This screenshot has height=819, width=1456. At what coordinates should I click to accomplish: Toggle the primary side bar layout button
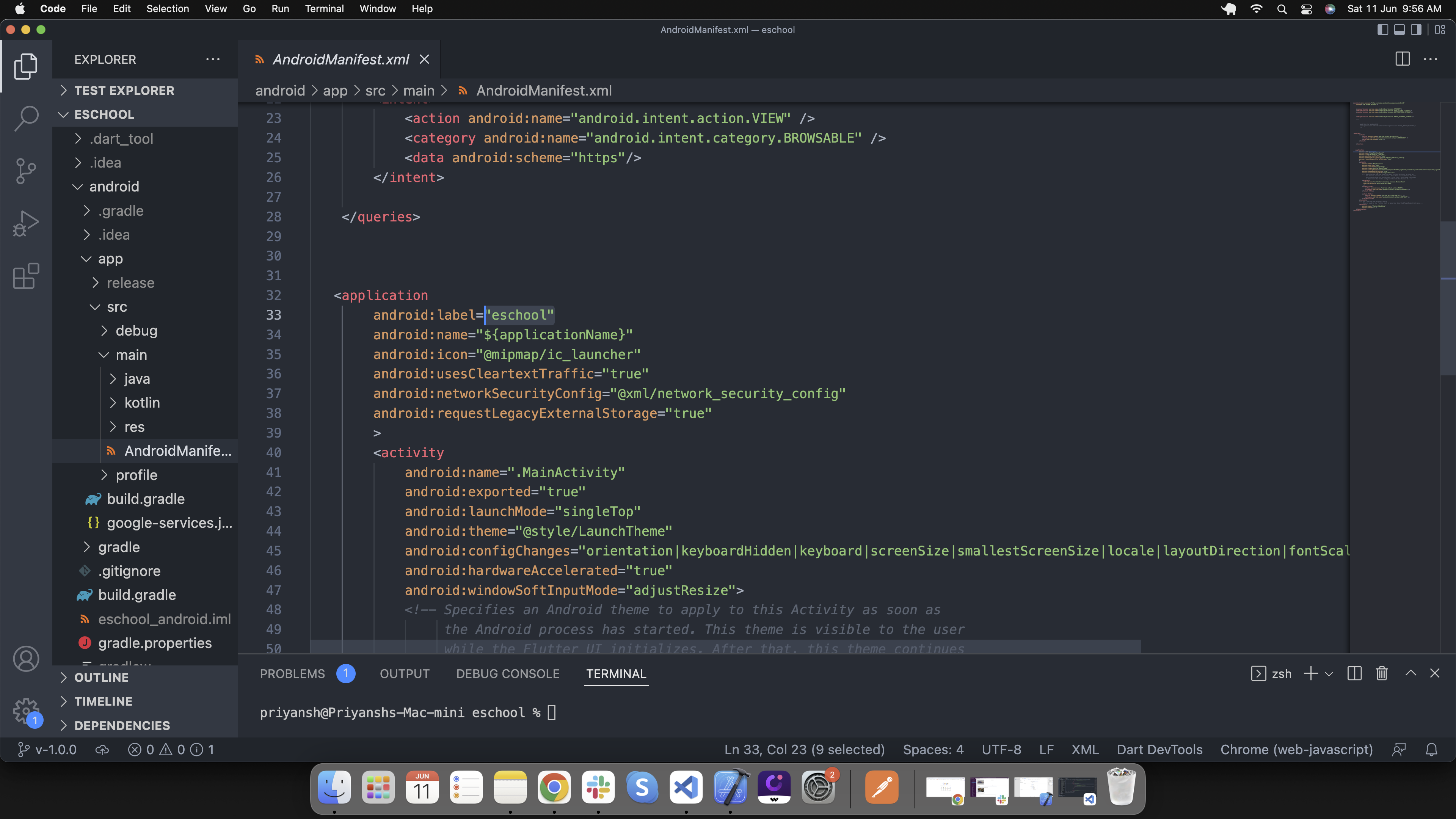tap(1382, 30)
